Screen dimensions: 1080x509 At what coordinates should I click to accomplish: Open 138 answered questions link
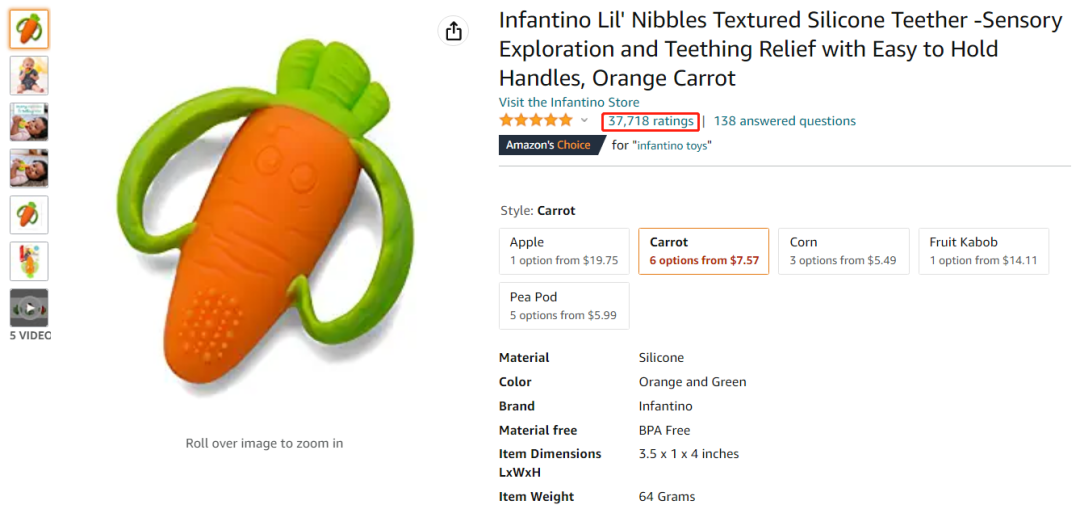coord(784,121)
